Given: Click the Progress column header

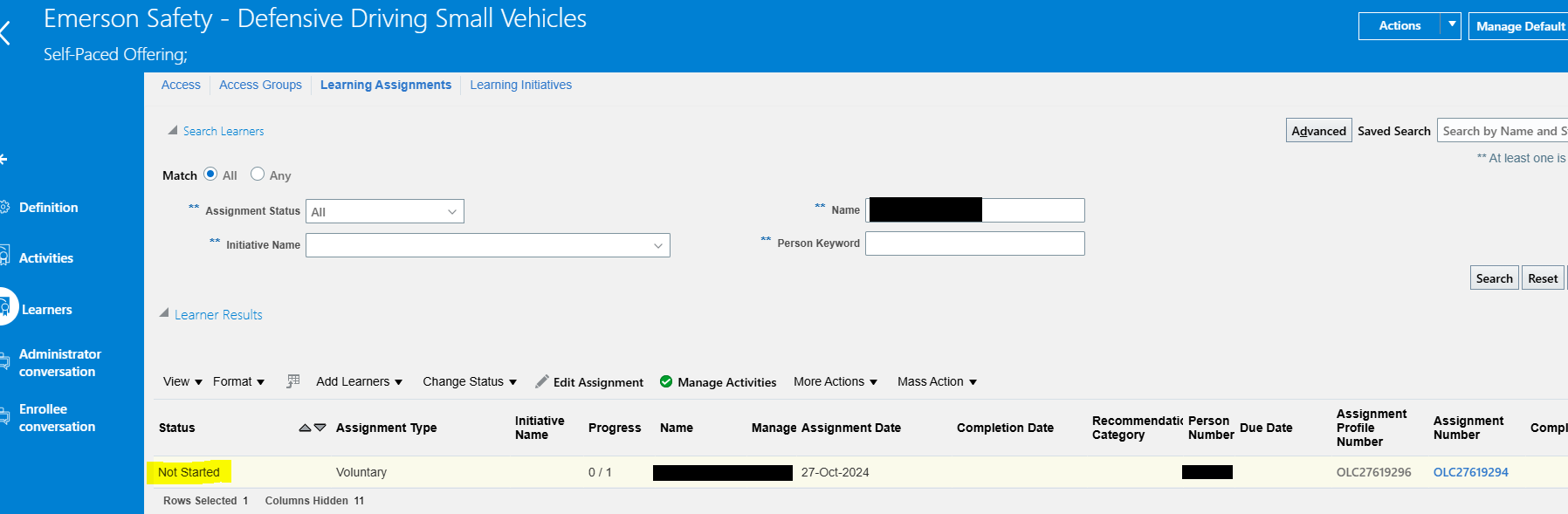Looking at the screenshot, I should pyautogui.click(x=615, y=428).
